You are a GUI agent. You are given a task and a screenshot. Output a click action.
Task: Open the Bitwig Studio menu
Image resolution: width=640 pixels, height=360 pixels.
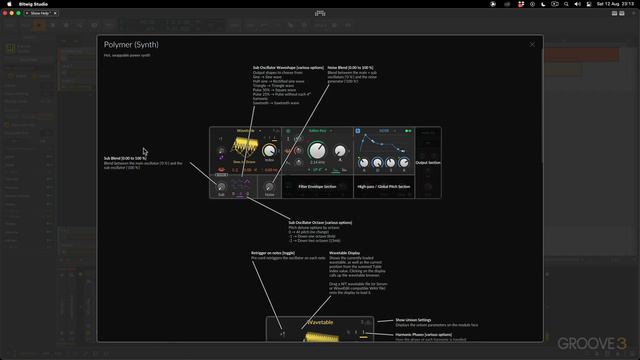tap(33, 4)
